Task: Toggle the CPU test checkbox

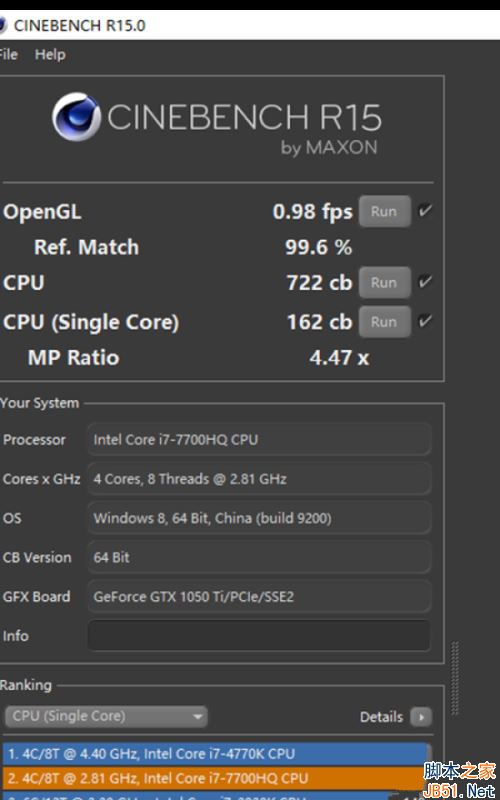Action: [425, 282]
